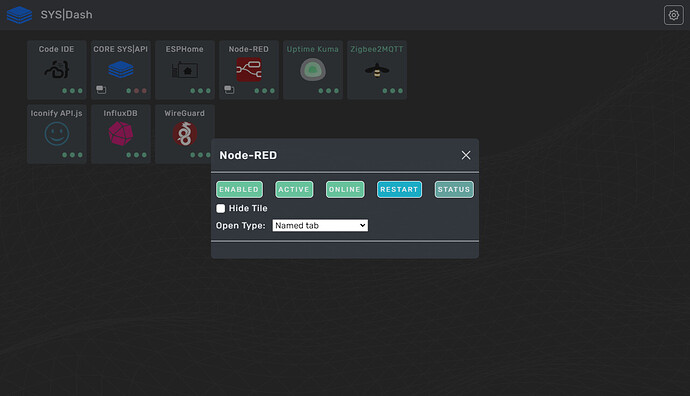Click status dots on Uptime Kuma tile
690x396 pixels.
(328, 91)
